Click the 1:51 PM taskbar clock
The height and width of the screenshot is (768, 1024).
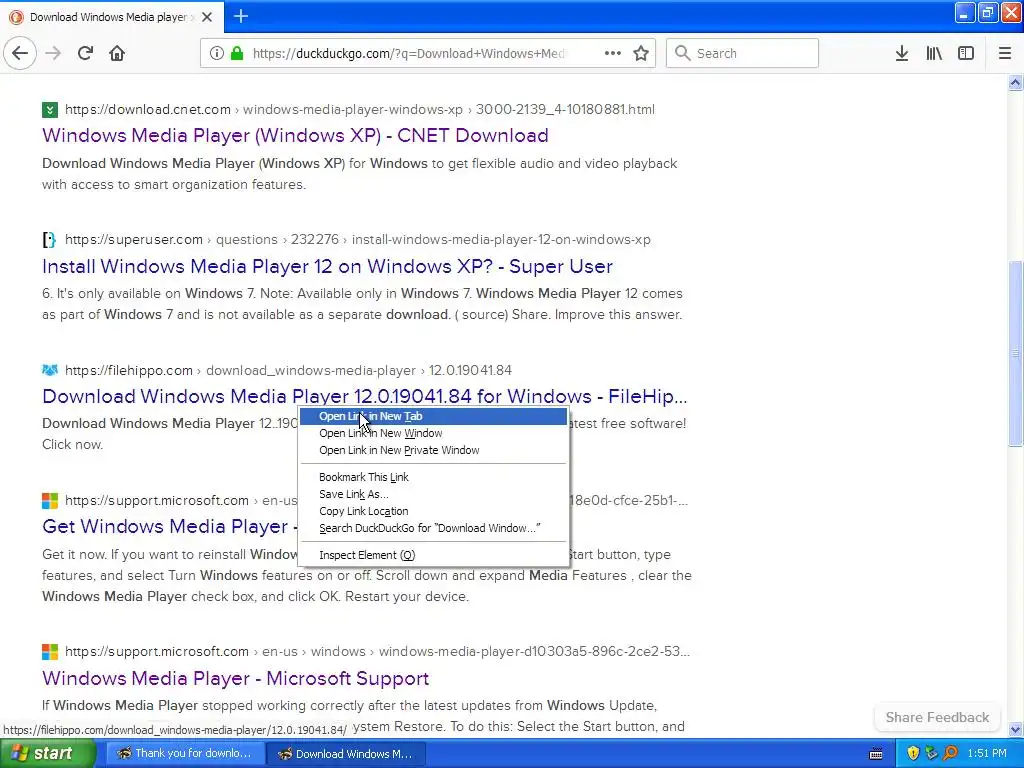(x=987, y=753)
